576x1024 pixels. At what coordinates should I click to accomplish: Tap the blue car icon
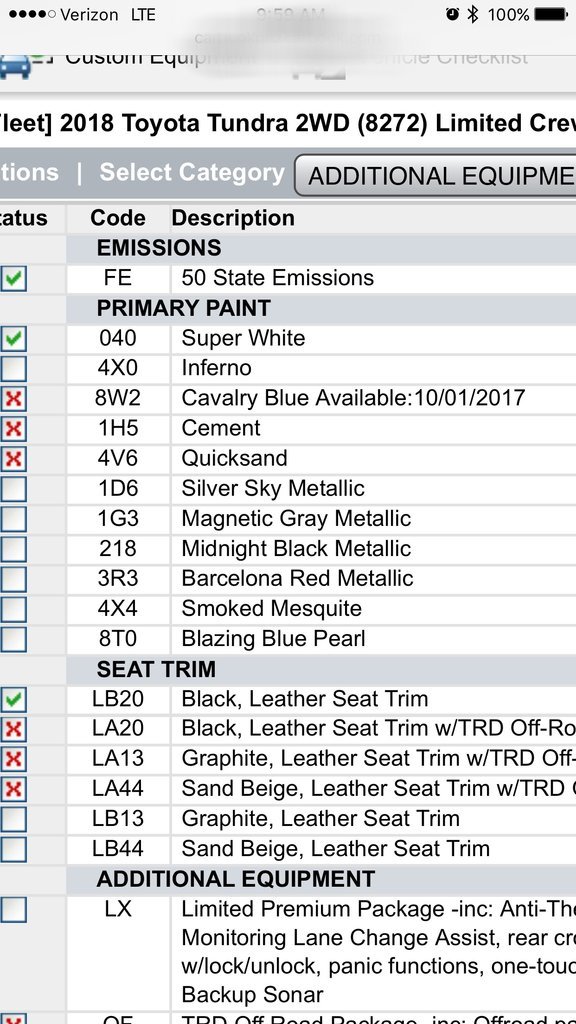[x=14, y=65]
